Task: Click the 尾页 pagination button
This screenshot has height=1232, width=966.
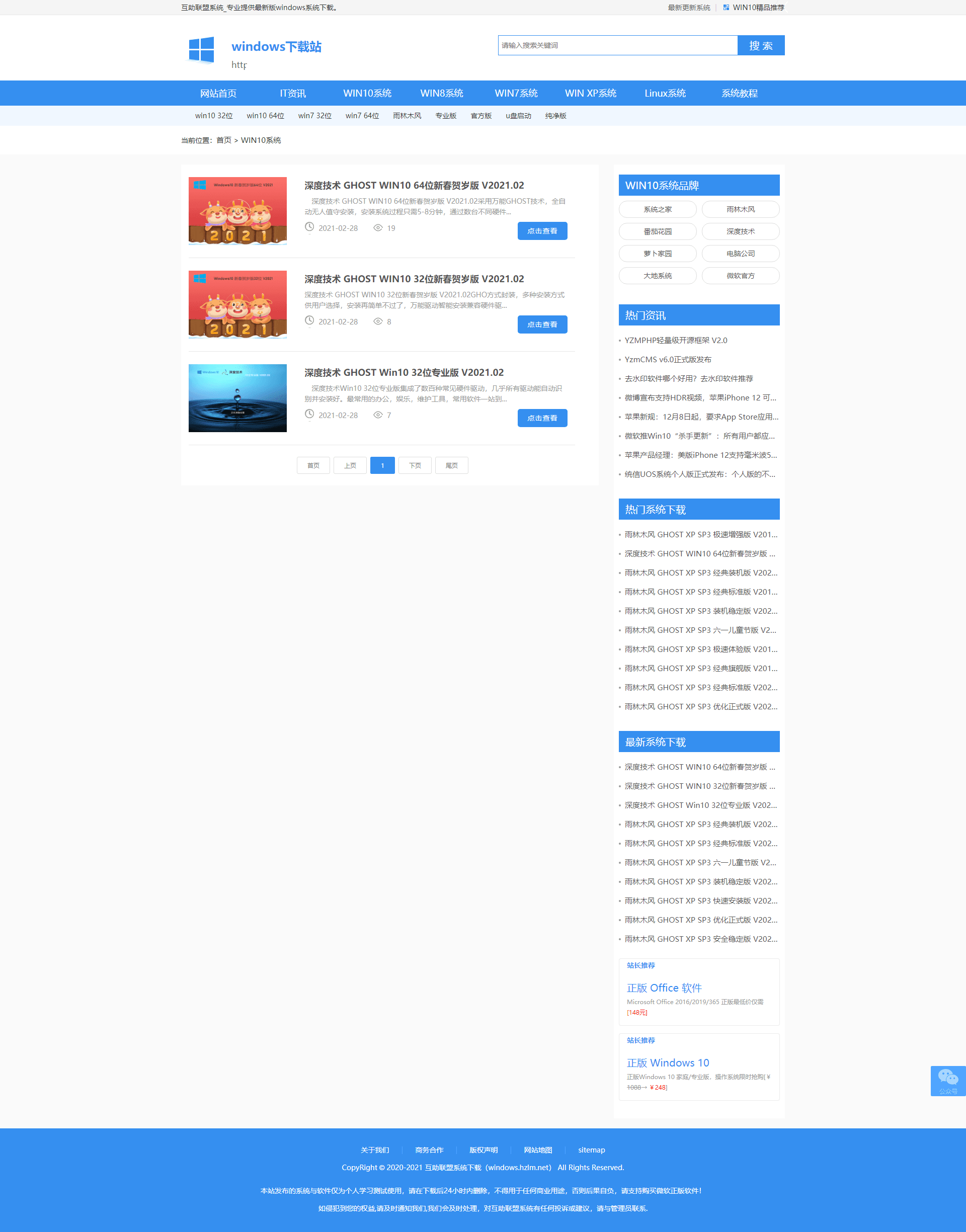Action: pos(451,465)
